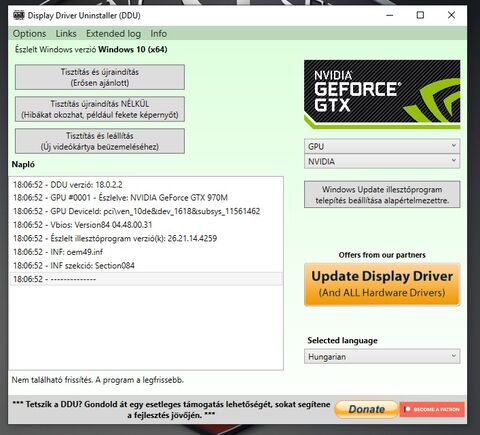Image resolution: width=480 pixels, height=435 pixels.
Task: Open the Links menu
Action: point(66,34)
